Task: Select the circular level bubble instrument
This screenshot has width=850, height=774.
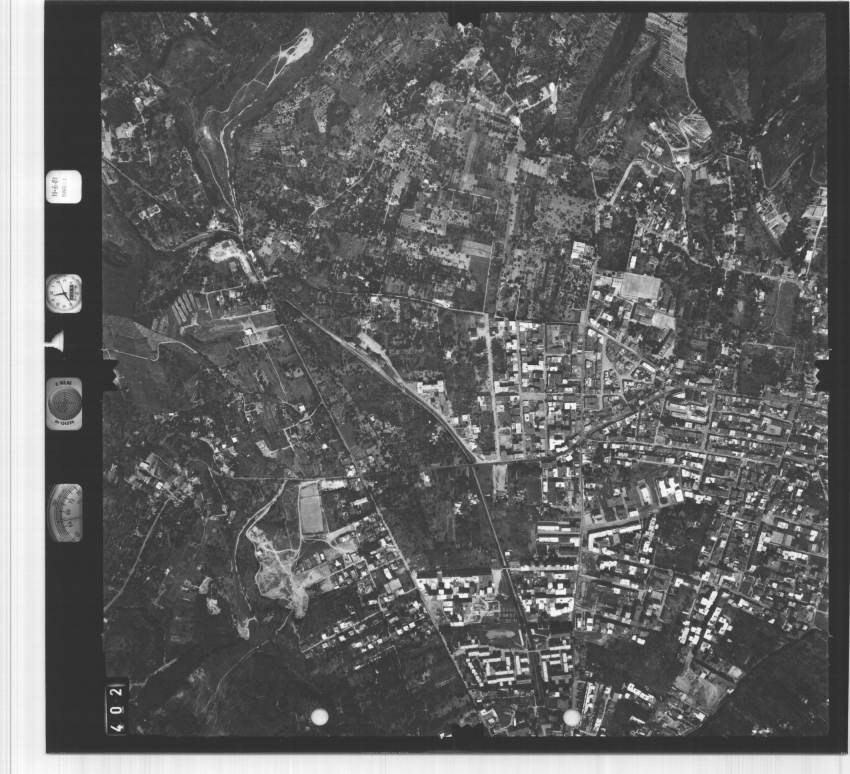Action: (65, 403)
